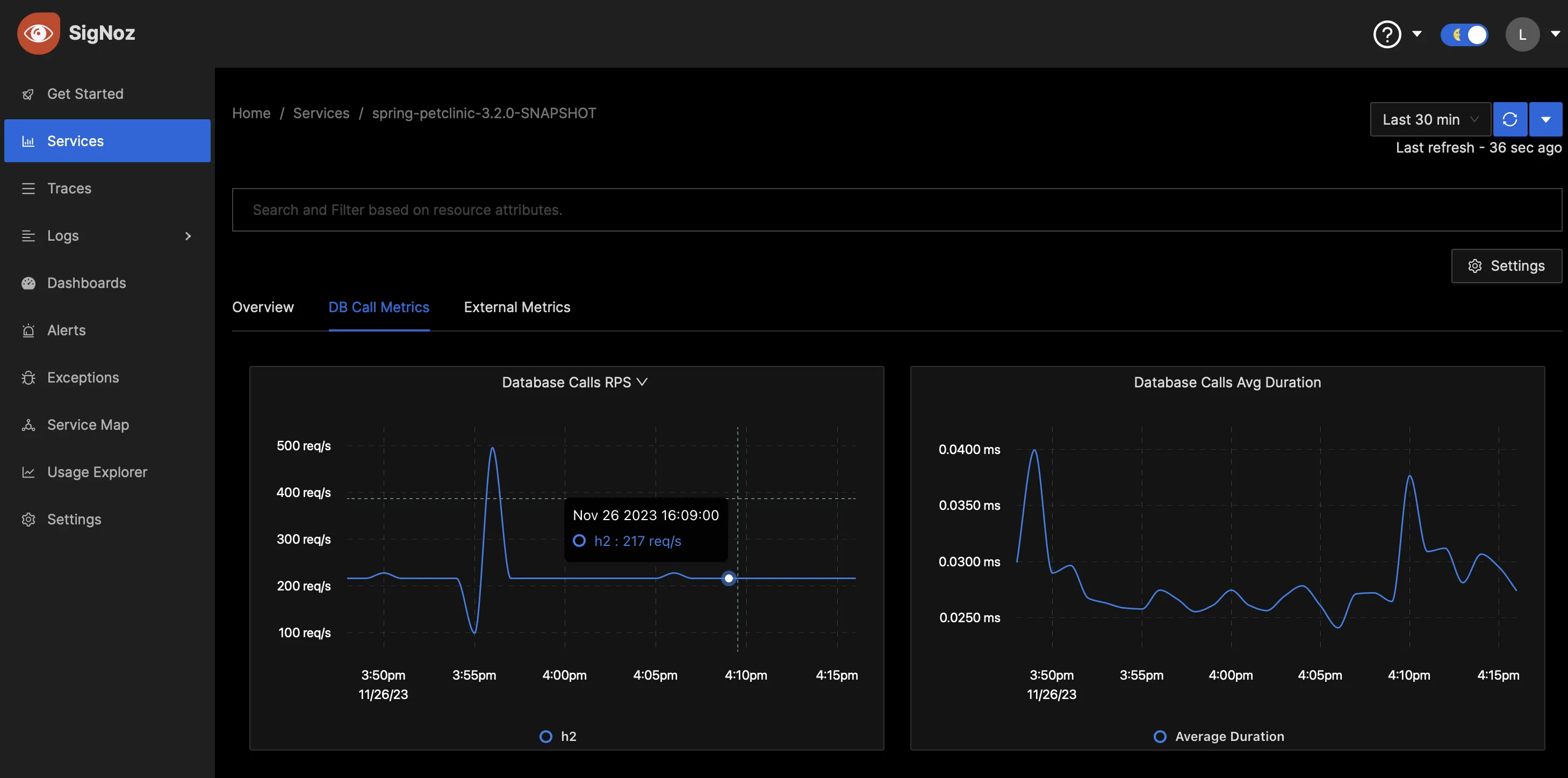Click the sidebar Settings gear icon
Image resolution: width=1568 pixels, height=778 pixels.
pos(28,519)
